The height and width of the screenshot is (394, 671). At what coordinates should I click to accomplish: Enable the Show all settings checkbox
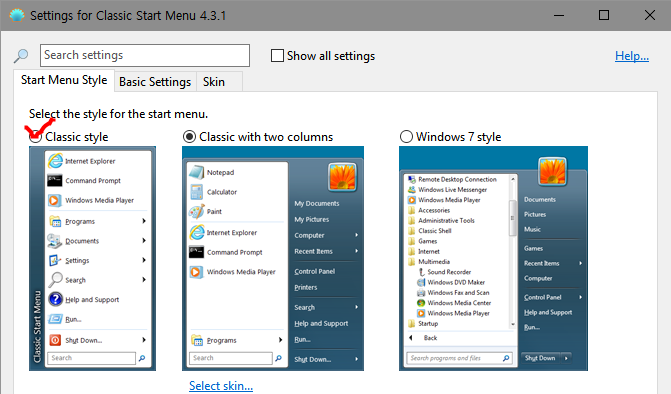pyautogui.click(x=277, y=56)
